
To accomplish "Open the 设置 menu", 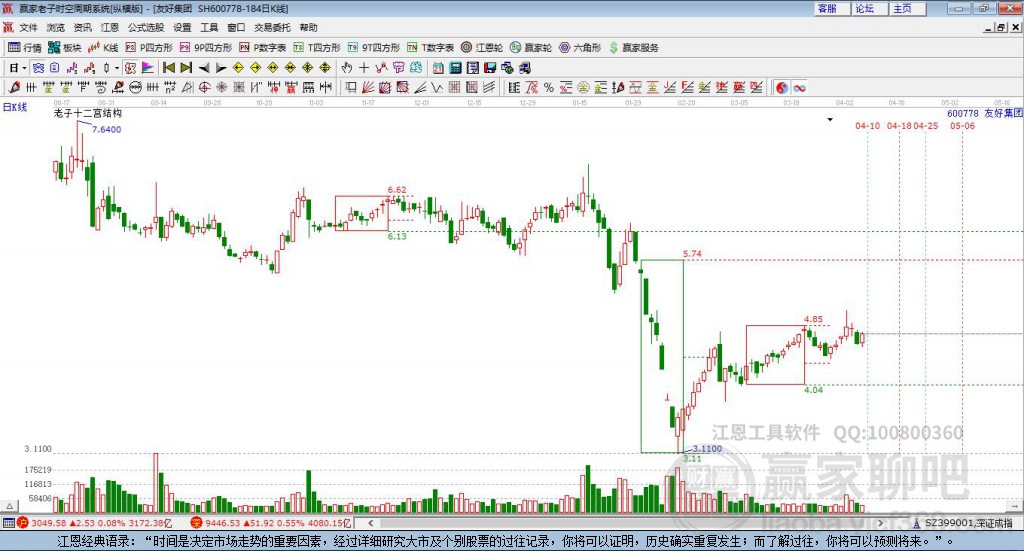I will click(182, 27).
